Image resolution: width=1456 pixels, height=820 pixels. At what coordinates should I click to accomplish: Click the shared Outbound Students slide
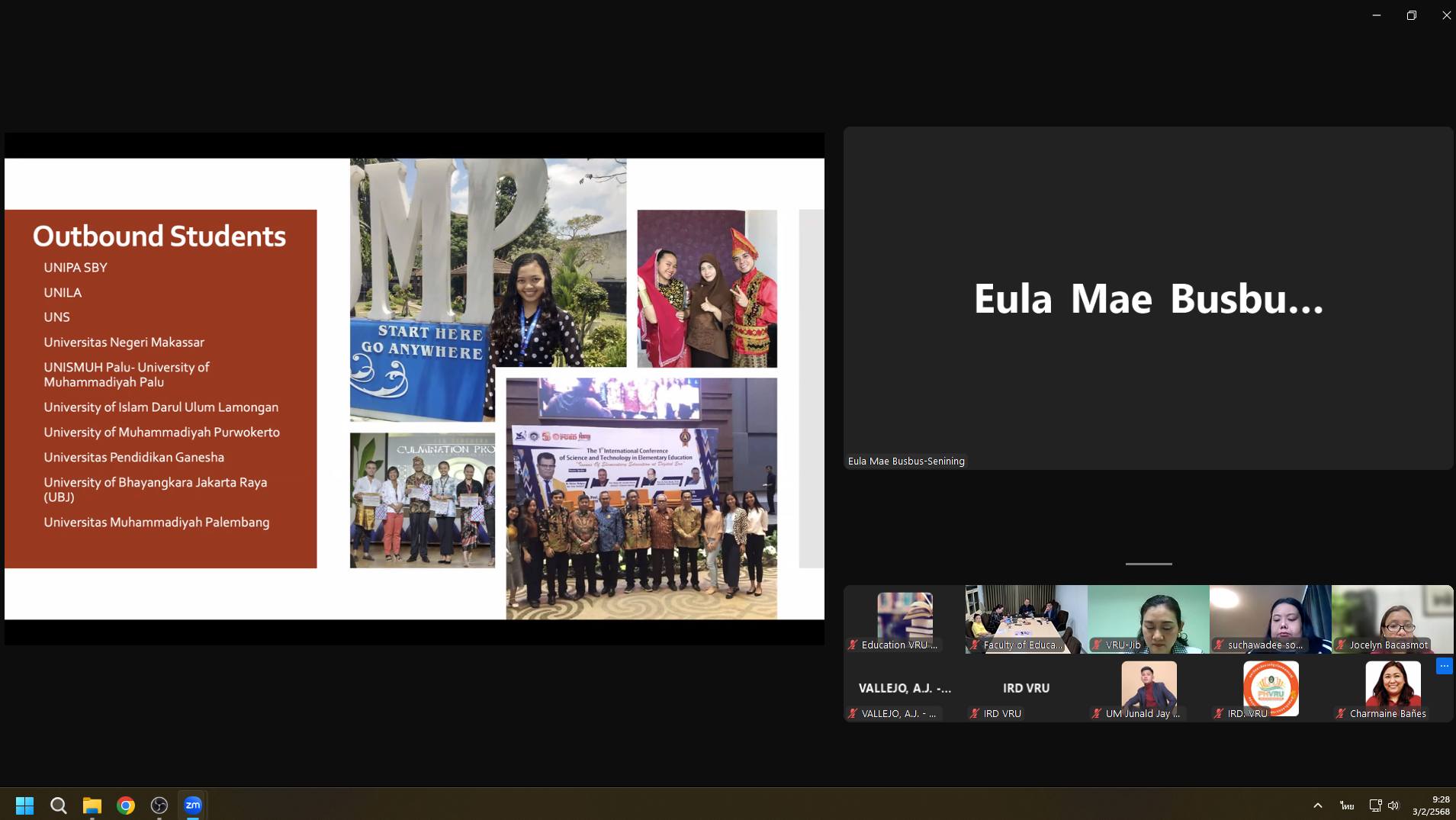(414, 388)
